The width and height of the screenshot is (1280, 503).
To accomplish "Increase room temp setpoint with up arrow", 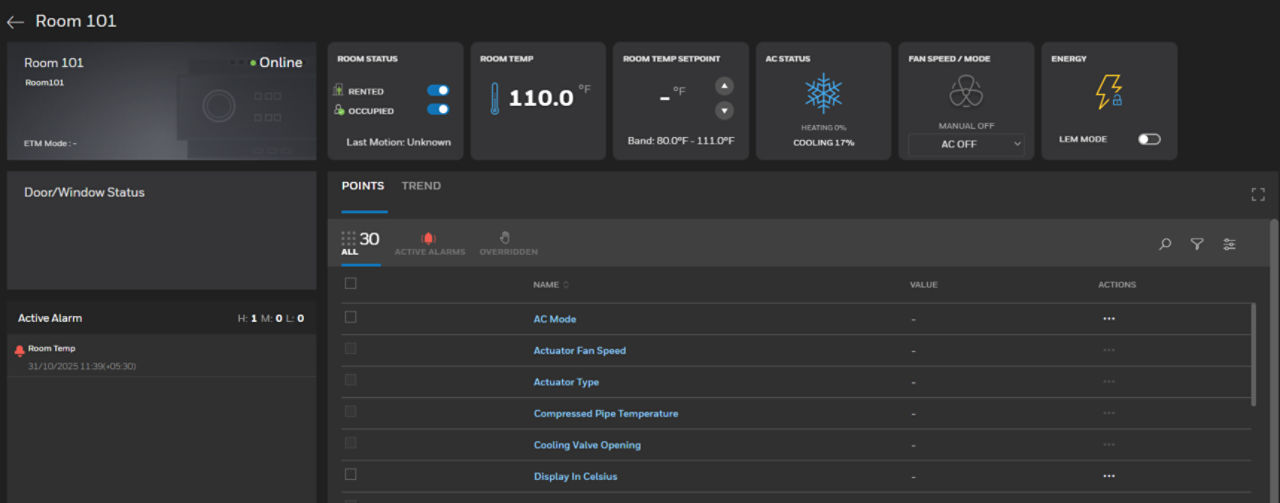I will 725,86.
